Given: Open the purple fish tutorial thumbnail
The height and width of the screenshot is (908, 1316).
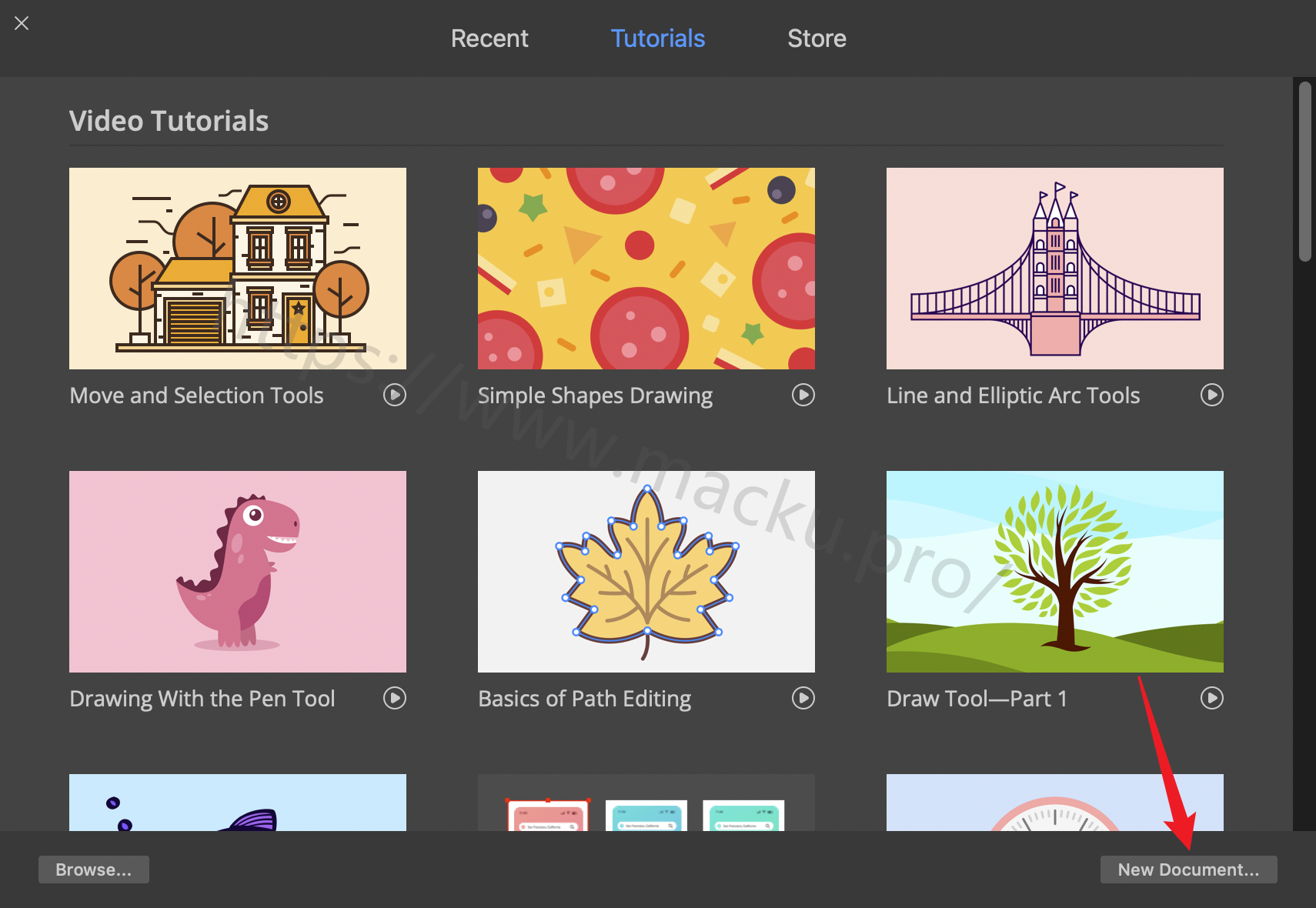Looking at the screenshot, I should tap(238, 803).
